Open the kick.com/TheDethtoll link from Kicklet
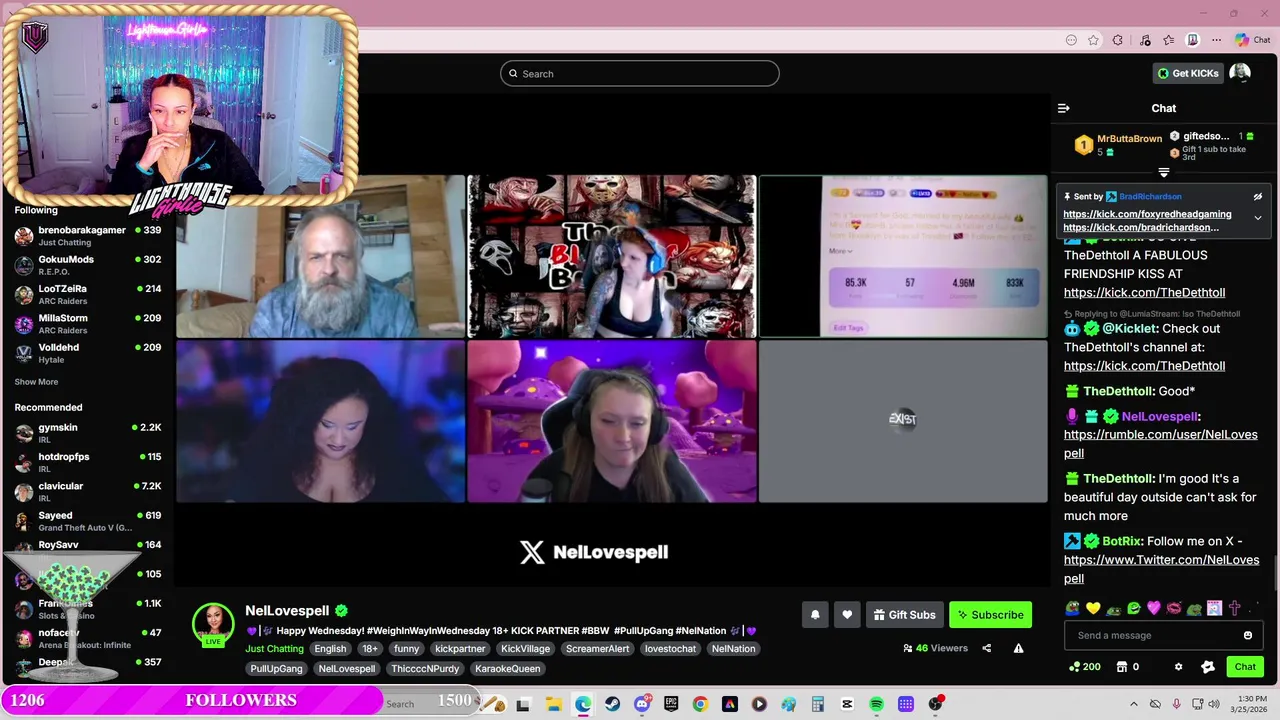This screenshot has height=720, width=1280. click(x=1144, y=366)
